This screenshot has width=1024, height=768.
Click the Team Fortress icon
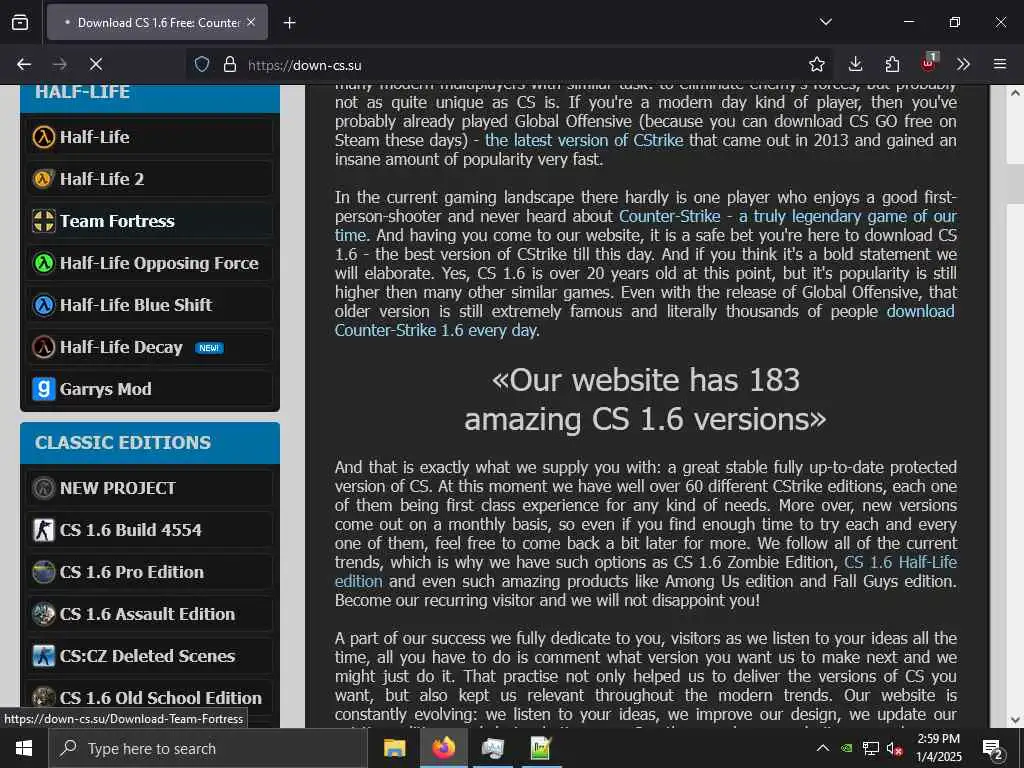(x=44, y=221)
